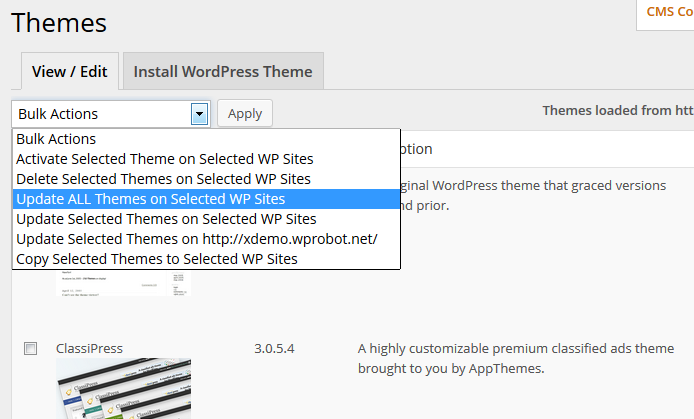This screenshot has width=694, height=419.
Task: Choose the default Bulk Actions list option
Action: click(56, 139)
